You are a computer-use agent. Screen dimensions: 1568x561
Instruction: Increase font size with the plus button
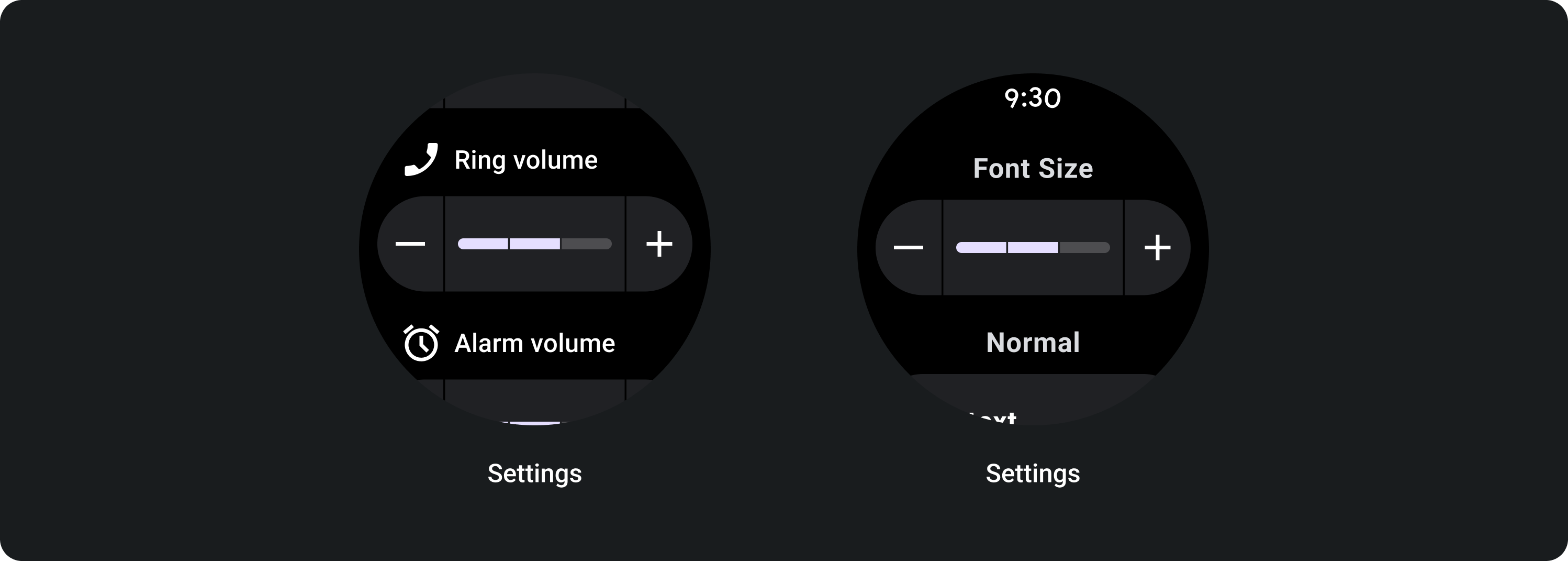pyautogui.click(x=1157, y=248)
